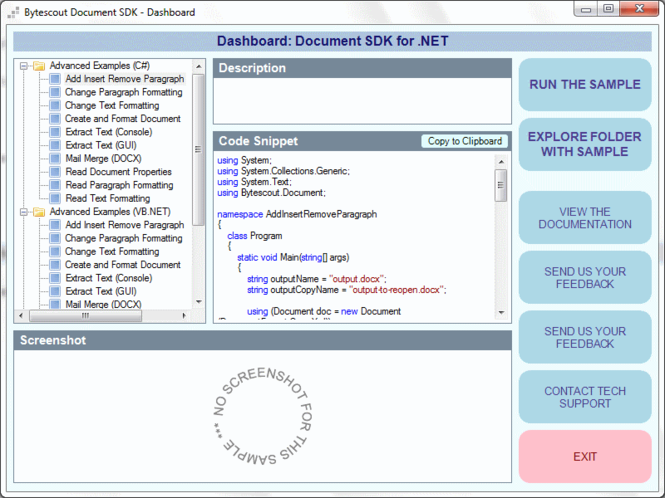Screen dimensions: 665x498
Task: Click icon beside VB.NET Create and Format Document
Action: (55, 265)
